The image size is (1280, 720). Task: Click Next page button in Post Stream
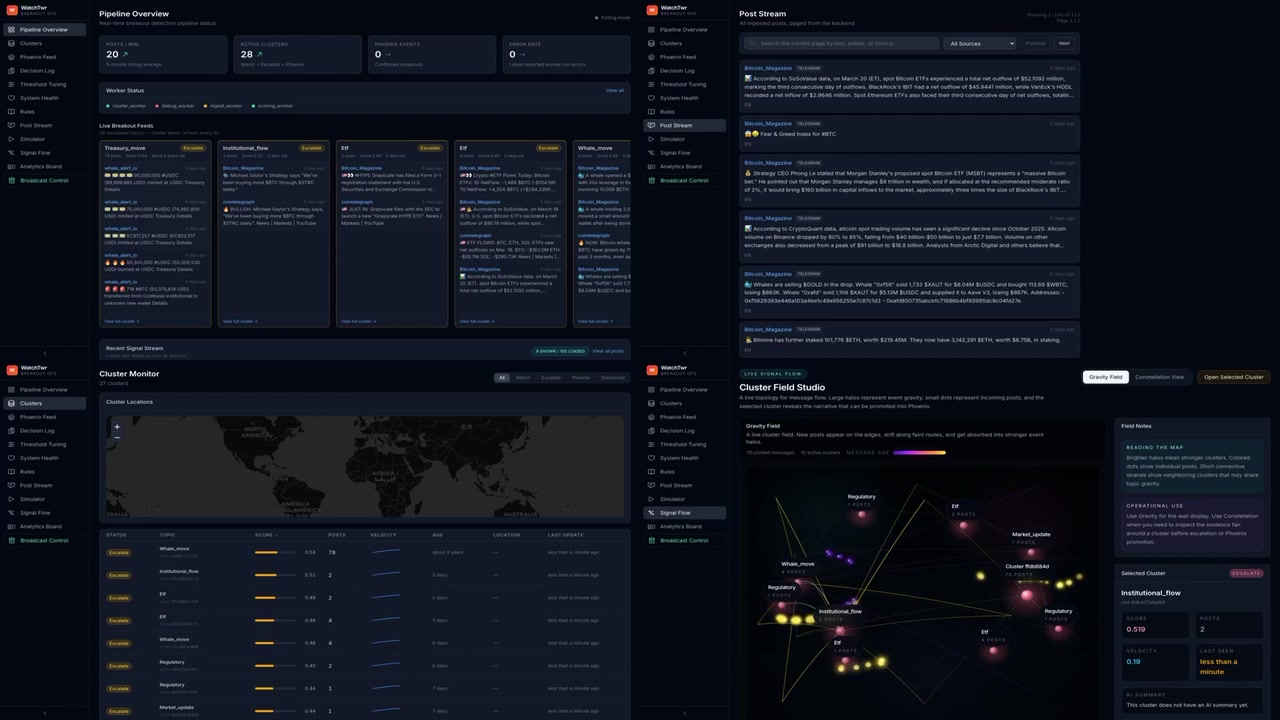pos(1064,44)
